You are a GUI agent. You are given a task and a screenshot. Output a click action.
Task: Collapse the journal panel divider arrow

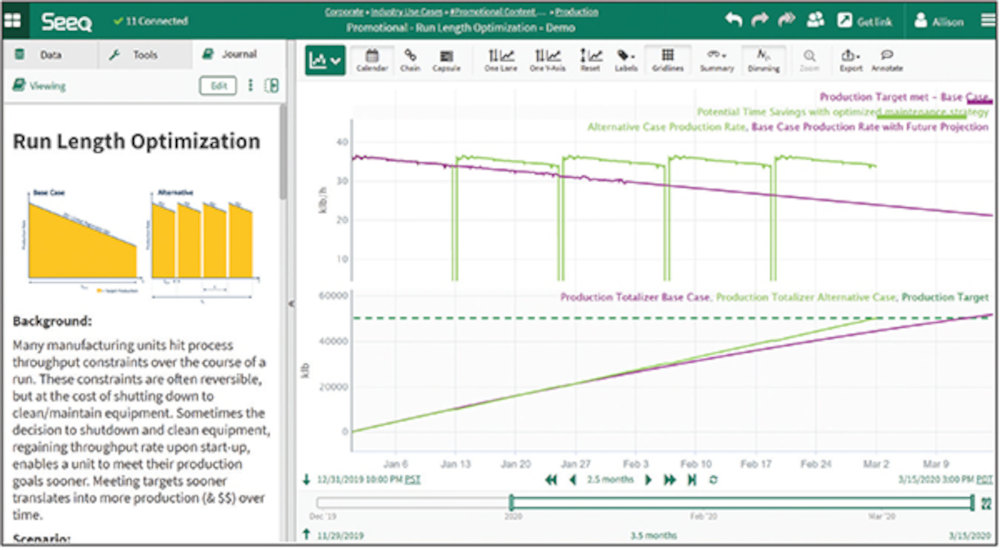pyautogui.click(x=291, y=304)
